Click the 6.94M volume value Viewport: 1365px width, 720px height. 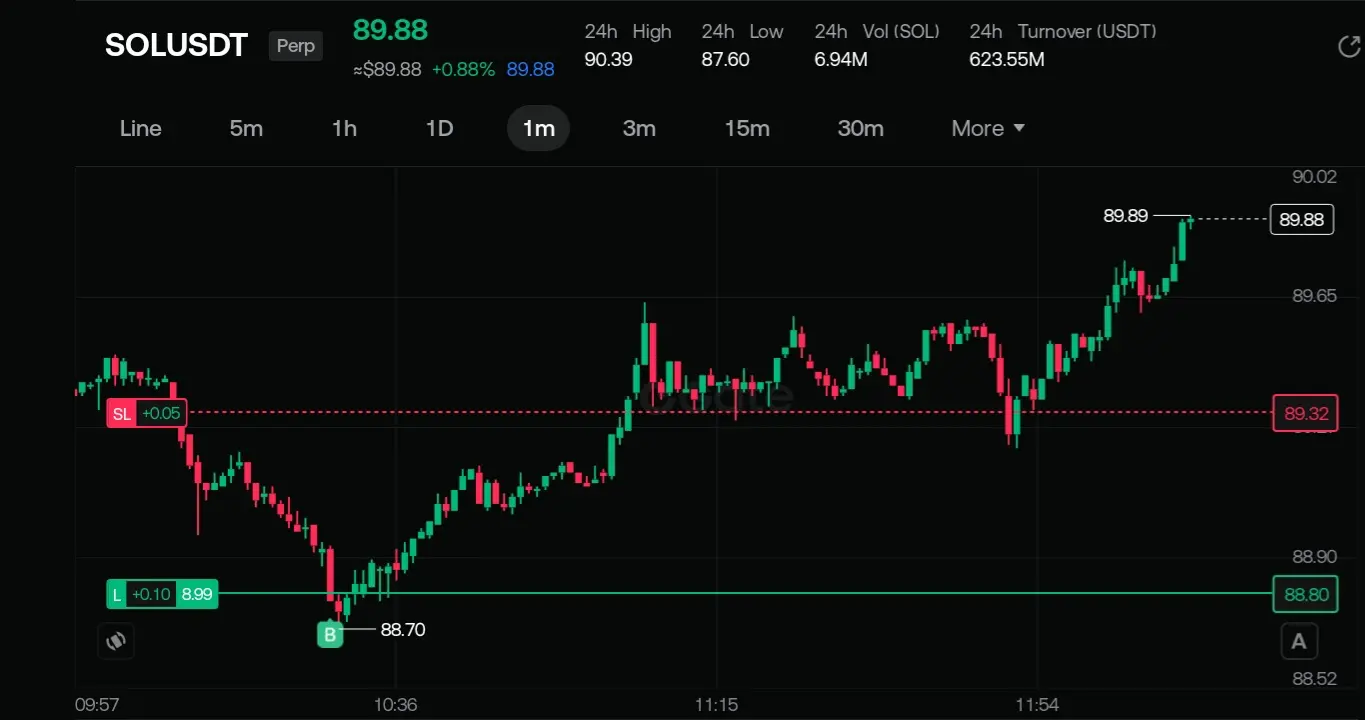pos(841,60)
